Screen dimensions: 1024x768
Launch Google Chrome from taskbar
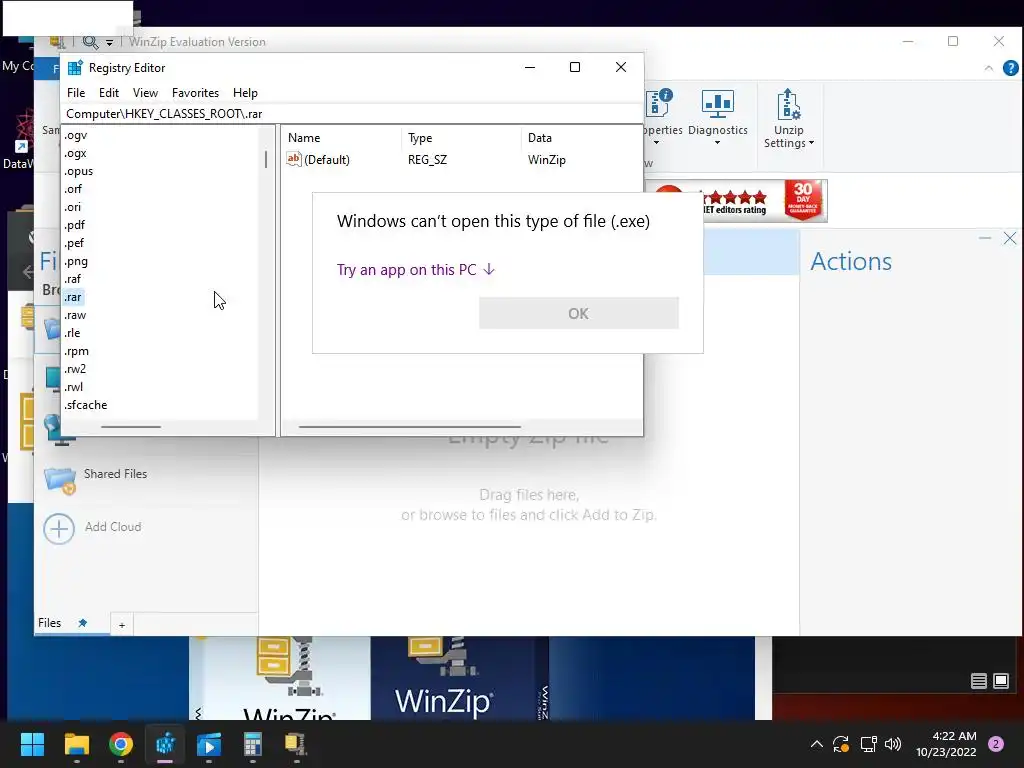[x=121, y=744]
